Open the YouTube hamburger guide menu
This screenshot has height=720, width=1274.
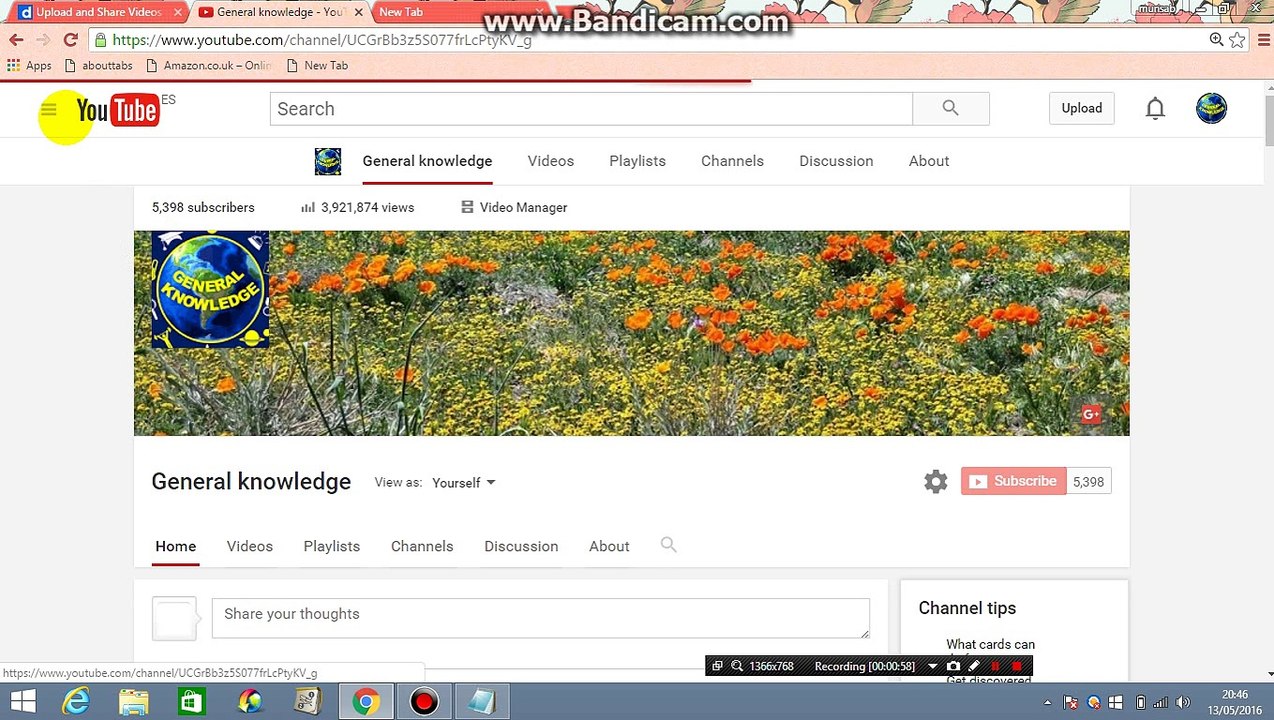click(48, 110)
